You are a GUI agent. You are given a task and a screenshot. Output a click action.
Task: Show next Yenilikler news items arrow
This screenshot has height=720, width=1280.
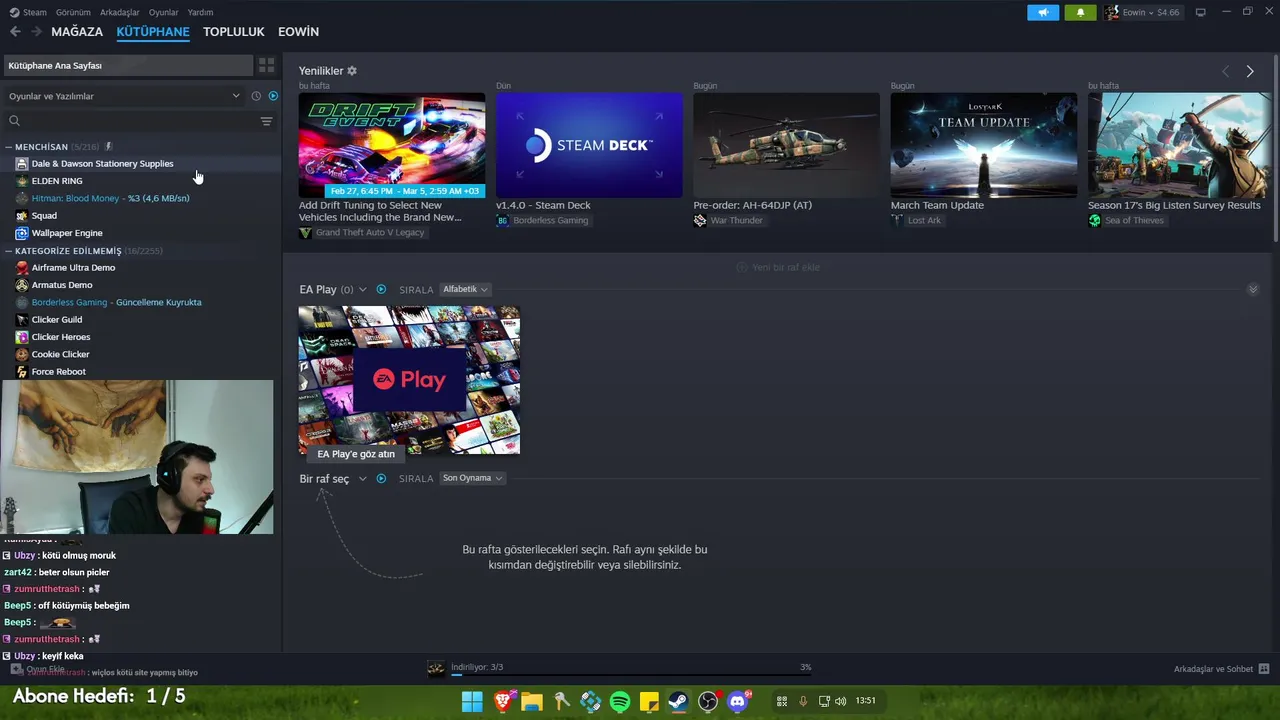coord(1250,71)
